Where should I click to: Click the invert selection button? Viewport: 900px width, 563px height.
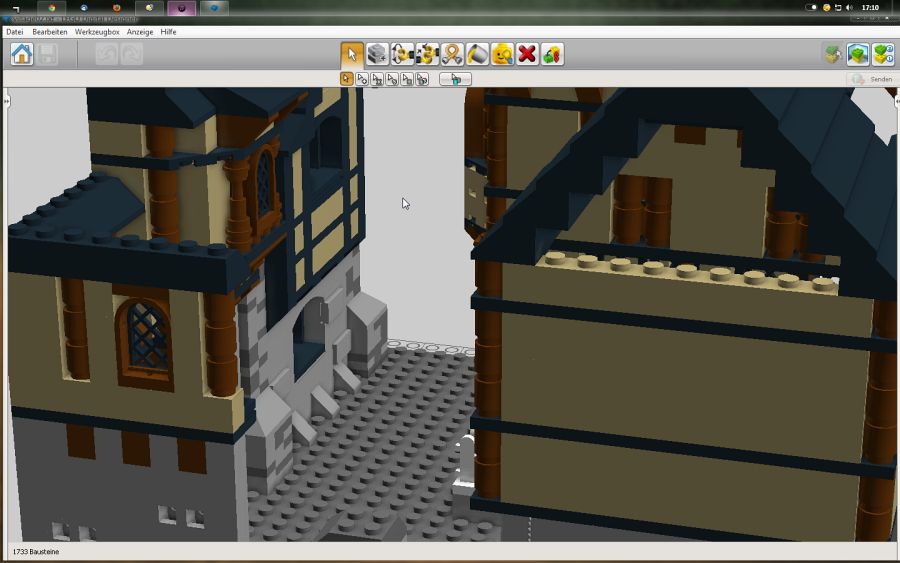coord(455,79)
